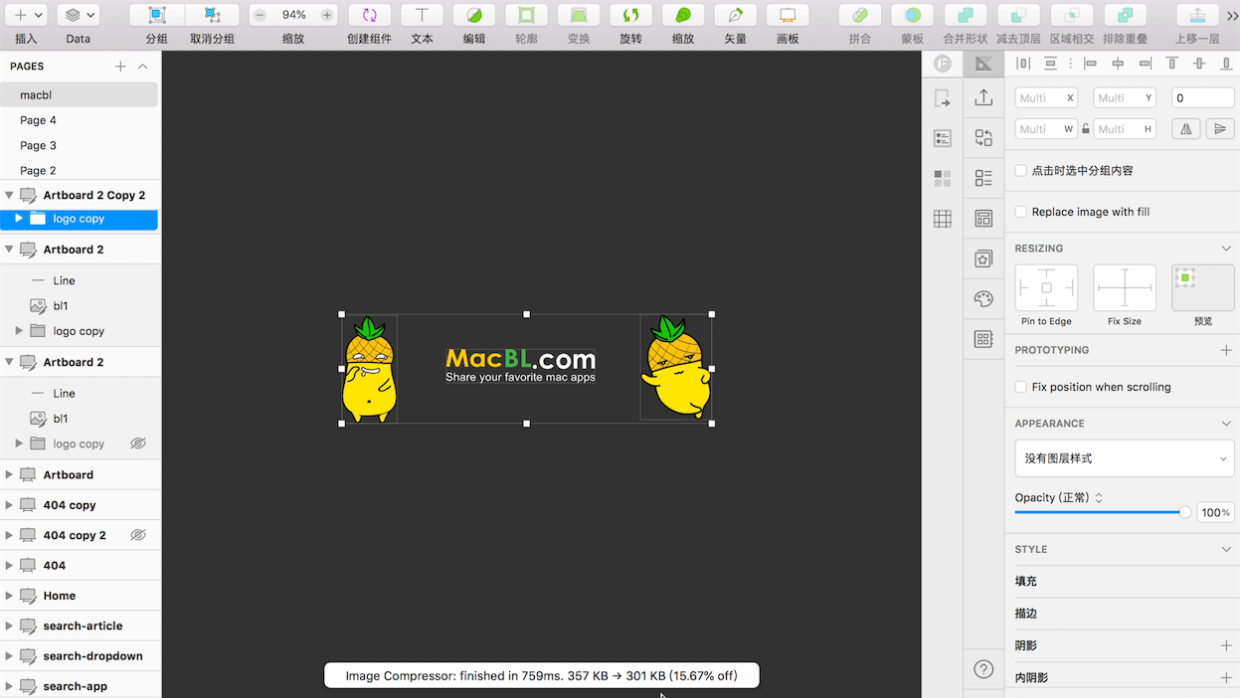This screenshot has height=698, width=1240.
Task: Click the color palette icon in sidebar
Action: (984, 299)
